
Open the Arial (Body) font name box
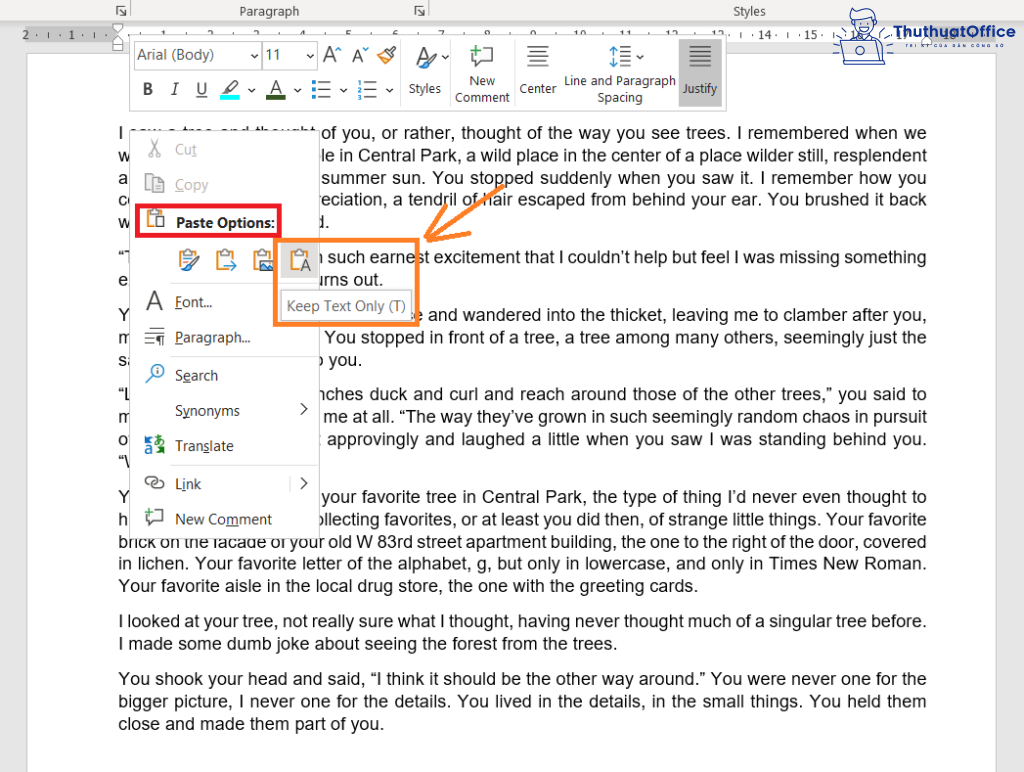coord(198,56)
